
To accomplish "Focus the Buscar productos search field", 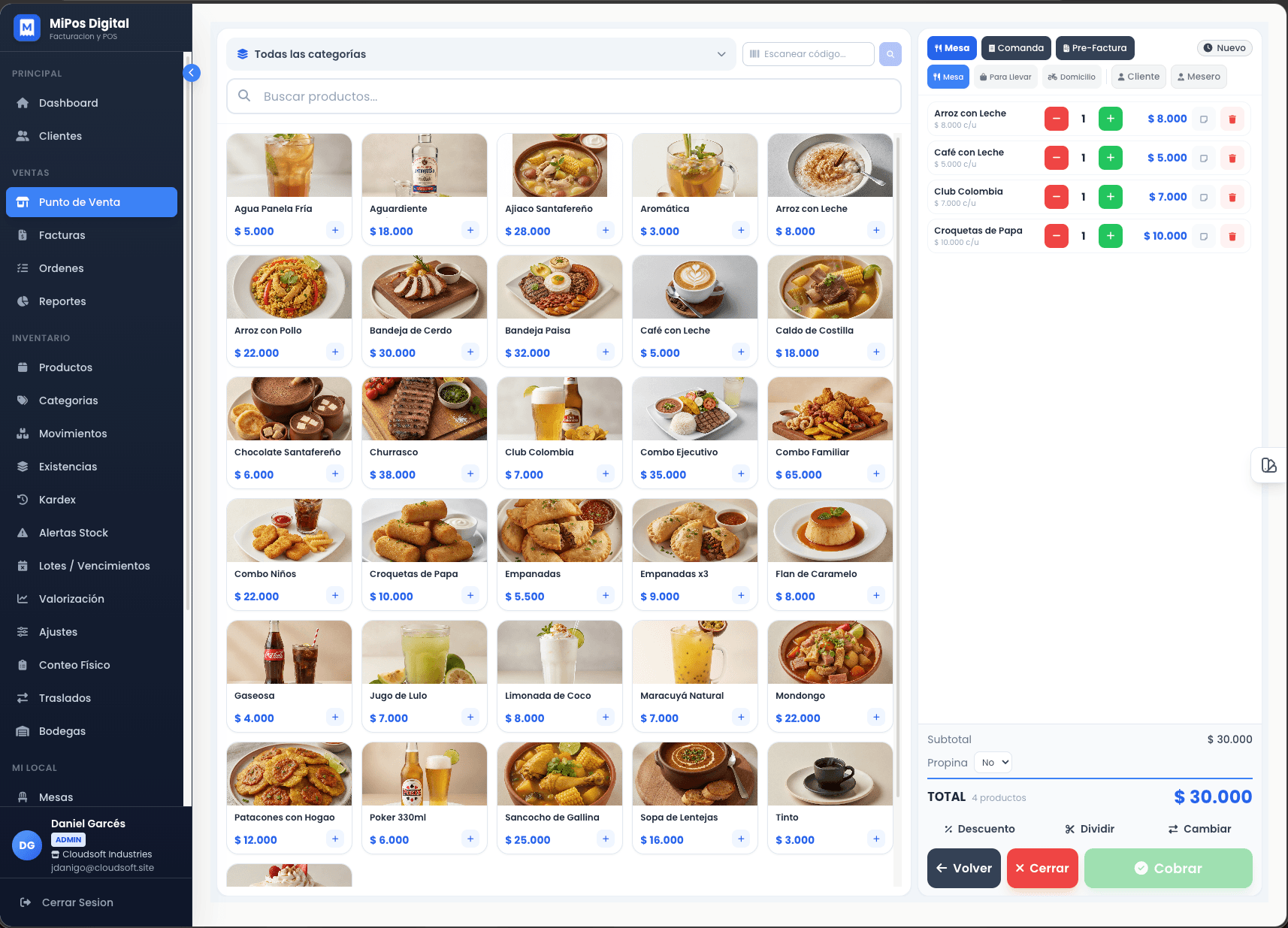I will [x=564, y=96].
